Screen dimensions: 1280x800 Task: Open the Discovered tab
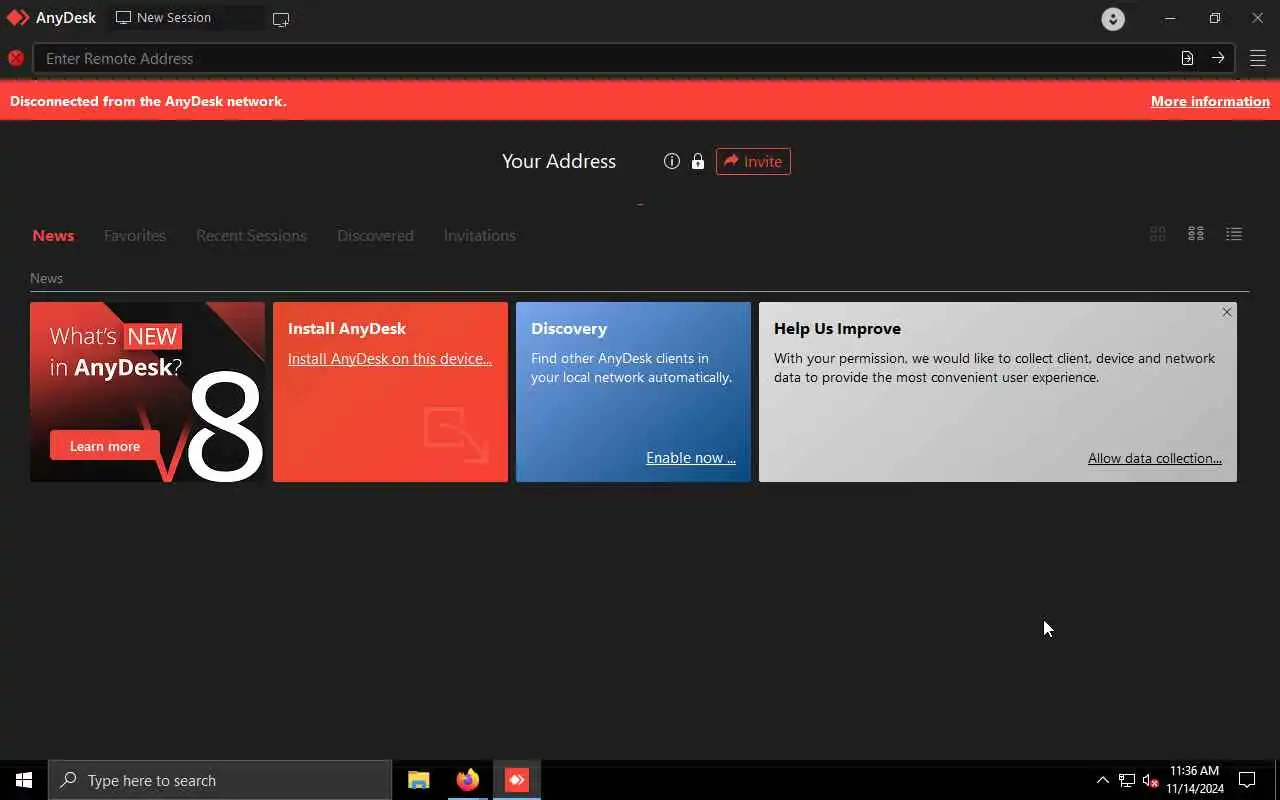(375, 235)
